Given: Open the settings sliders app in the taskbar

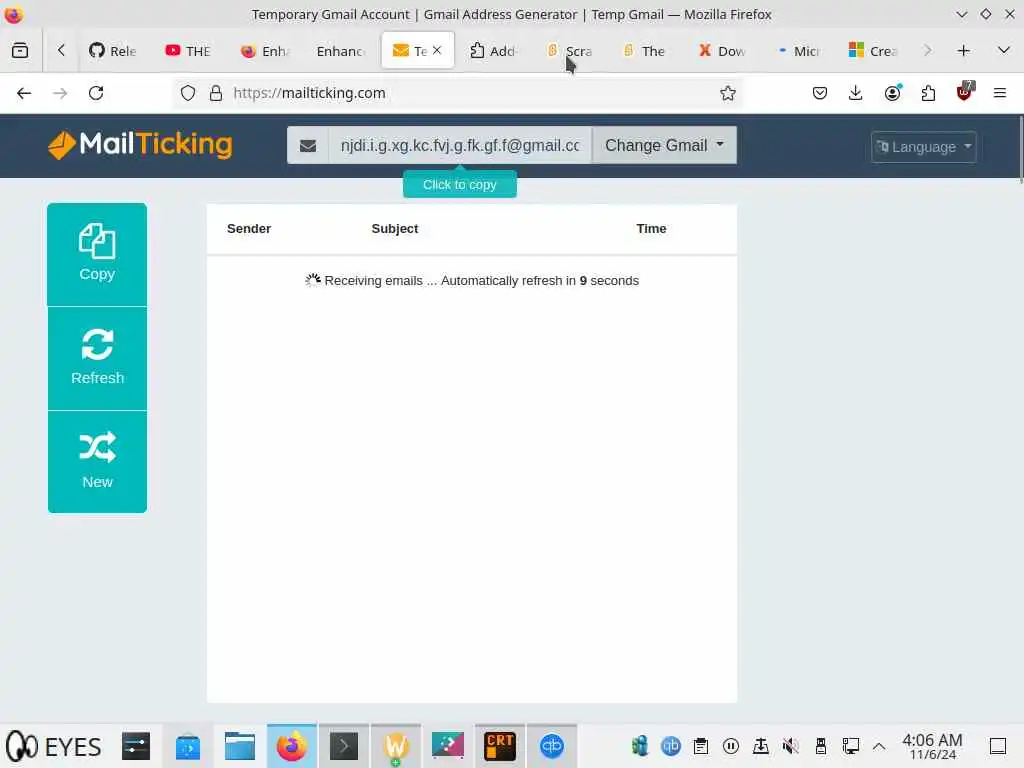Looking at the screenshot, I should [136, 746].
